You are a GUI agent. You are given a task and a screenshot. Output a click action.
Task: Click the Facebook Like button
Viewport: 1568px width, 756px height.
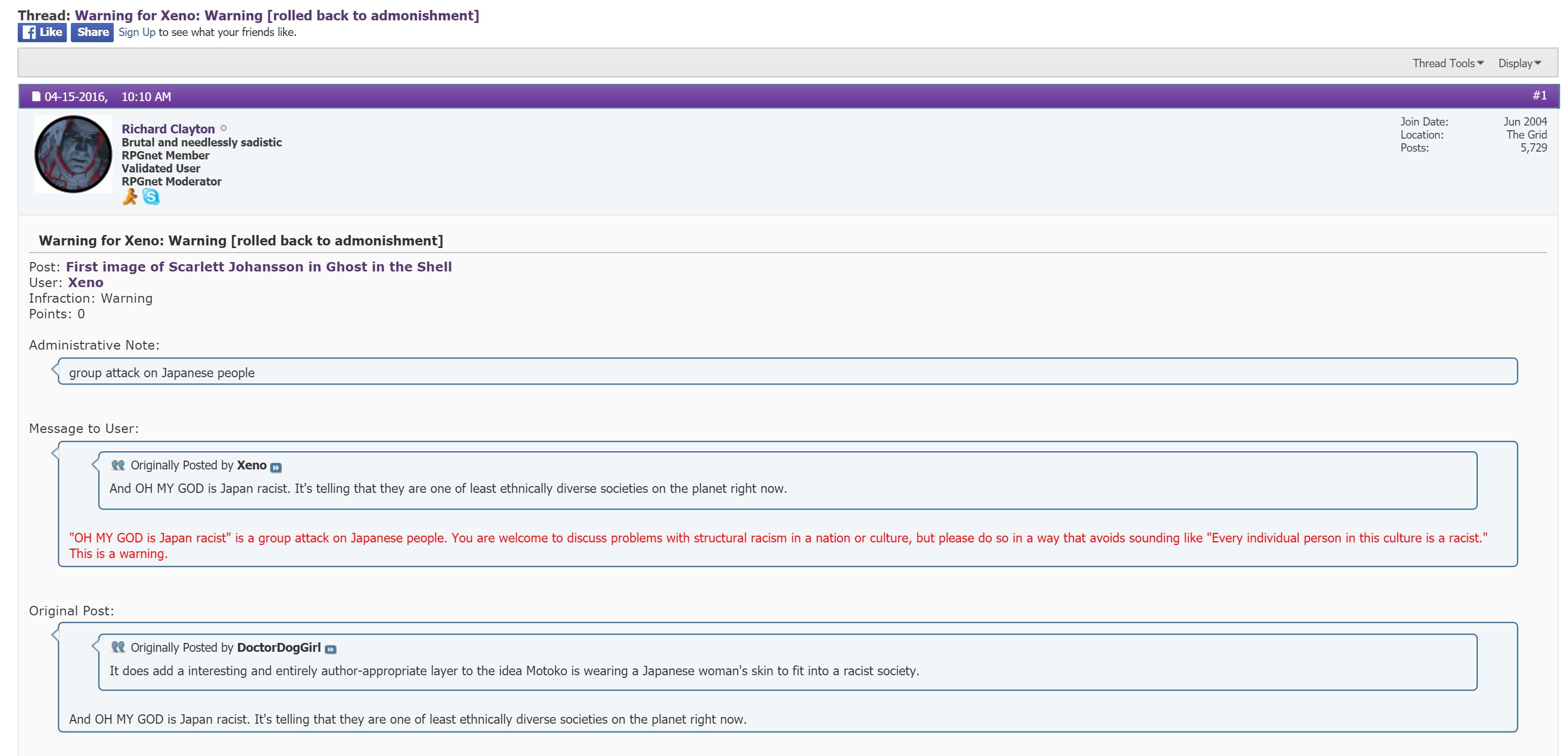click(x=42, y=32)
